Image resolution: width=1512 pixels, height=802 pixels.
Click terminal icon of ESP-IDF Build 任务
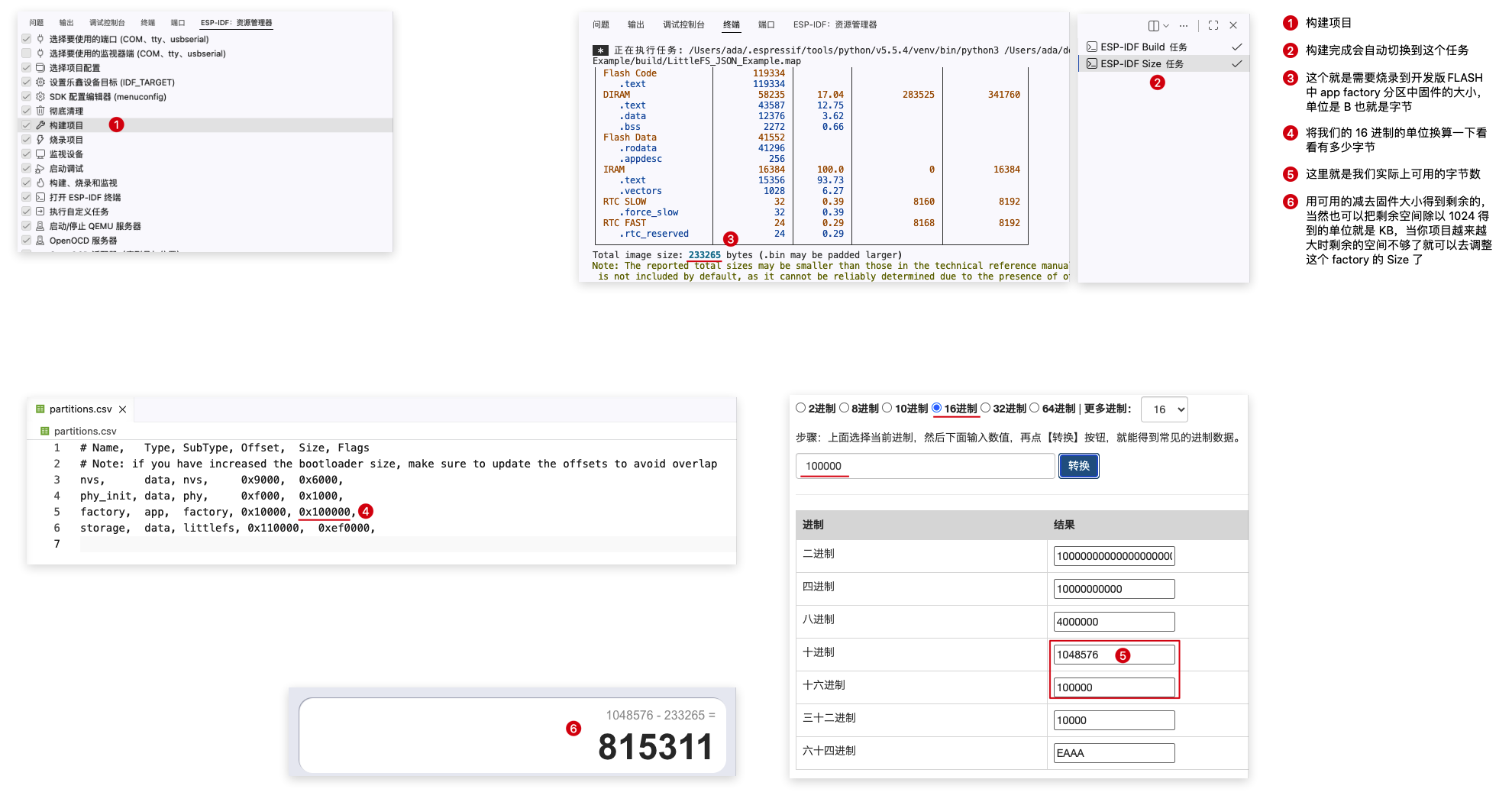1092,47
